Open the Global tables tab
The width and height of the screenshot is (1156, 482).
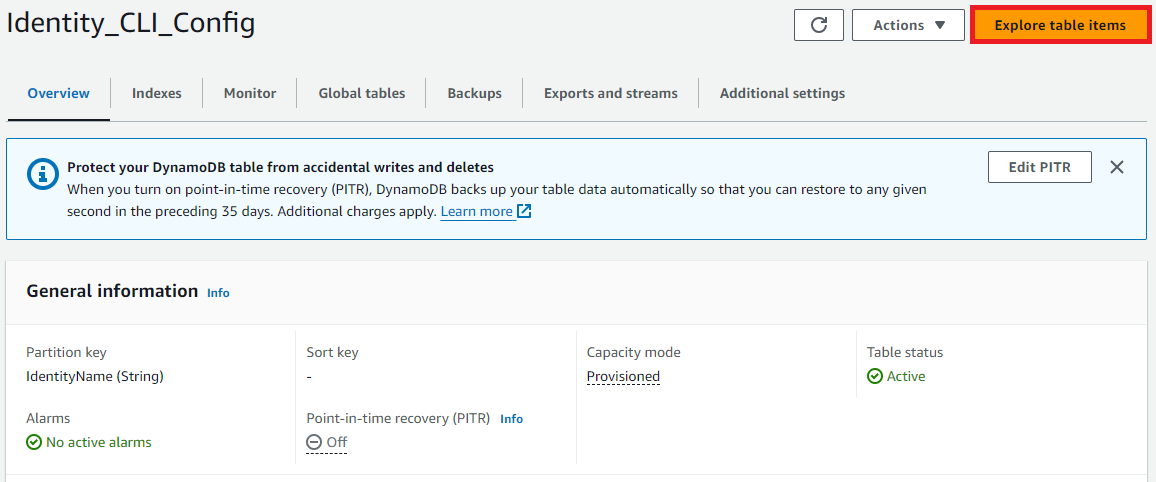(x=361, y=94)
